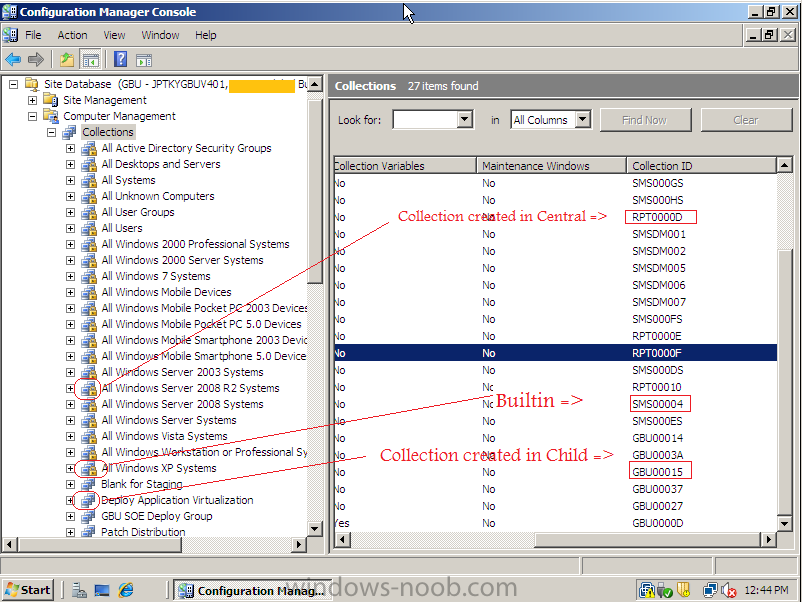Click the Computer Management folder icon
This screenshot has width=802, height=602.
(x=51, y=116)
